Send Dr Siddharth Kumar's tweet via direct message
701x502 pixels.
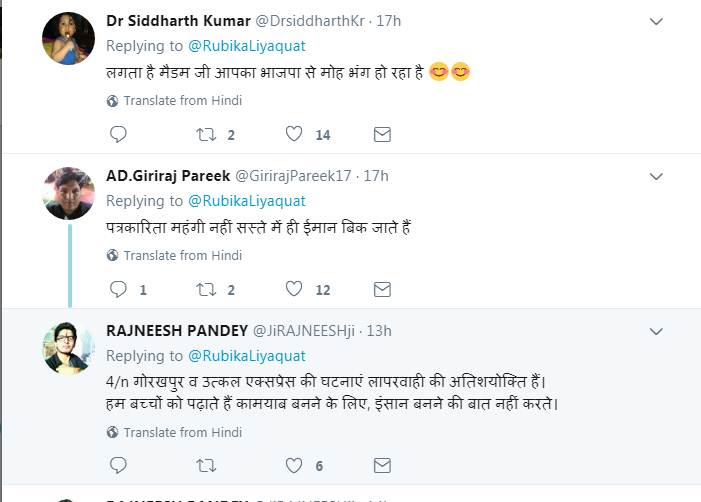pos(381,134)
